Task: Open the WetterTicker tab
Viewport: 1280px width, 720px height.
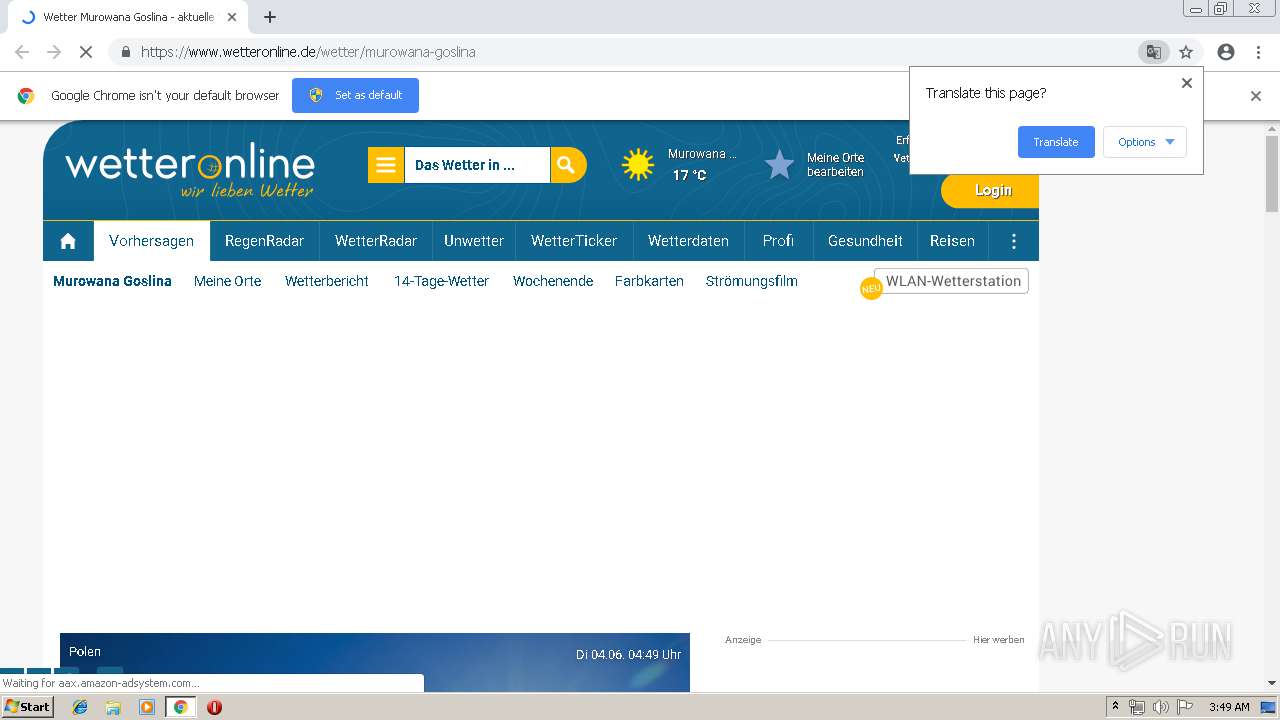Action: tap(574, 241)
